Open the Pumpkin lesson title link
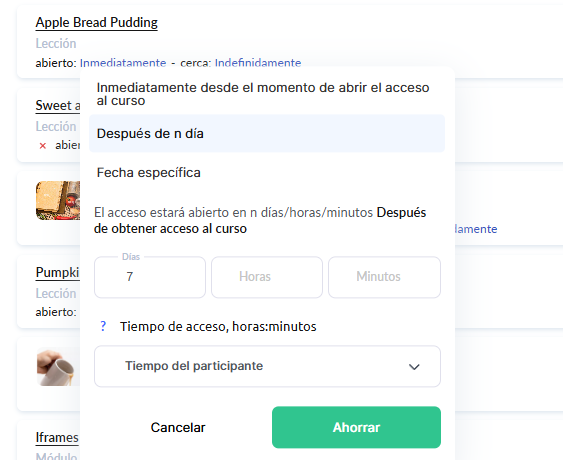563x460 pixels. 57,273
